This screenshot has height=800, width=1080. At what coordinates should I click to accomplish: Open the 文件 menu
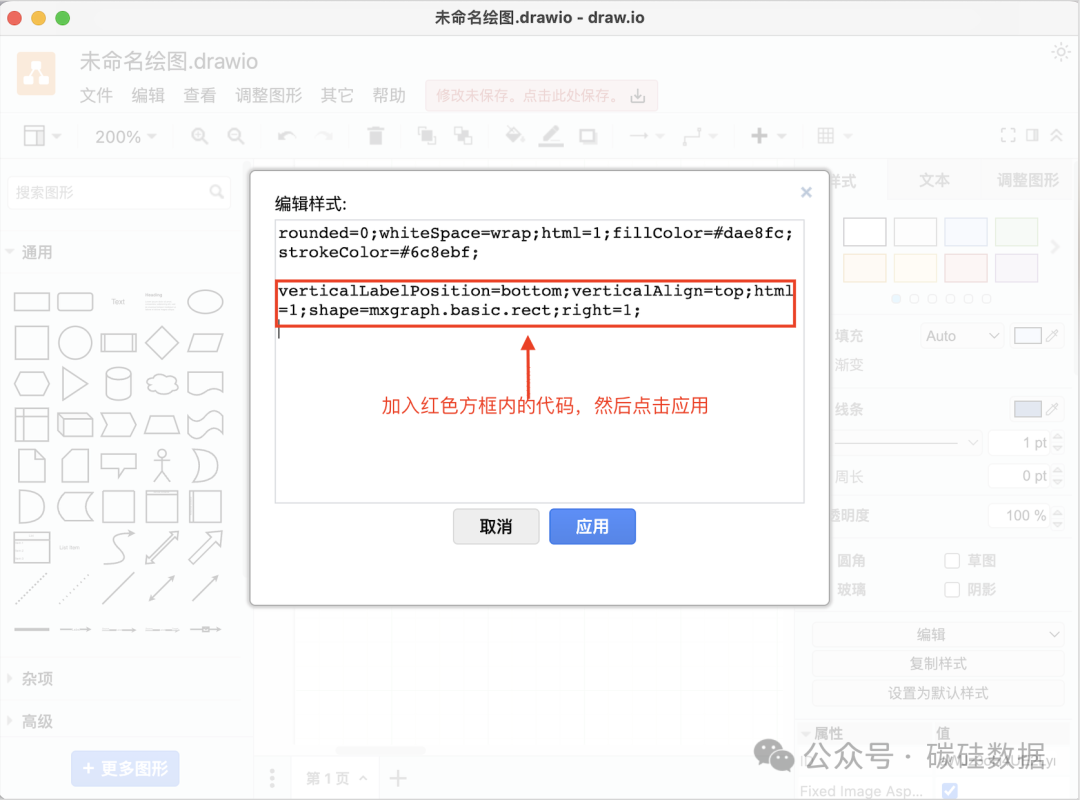point(96,96)
